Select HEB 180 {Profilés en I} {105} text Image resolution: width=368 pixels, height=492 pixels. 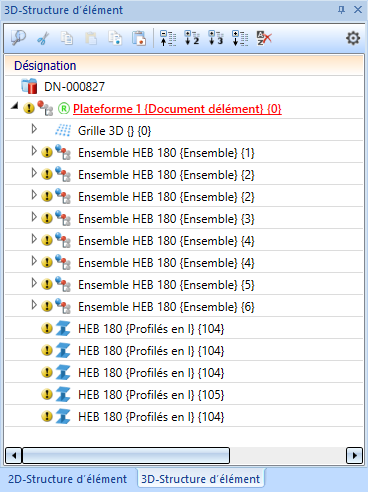click(151, 395)
